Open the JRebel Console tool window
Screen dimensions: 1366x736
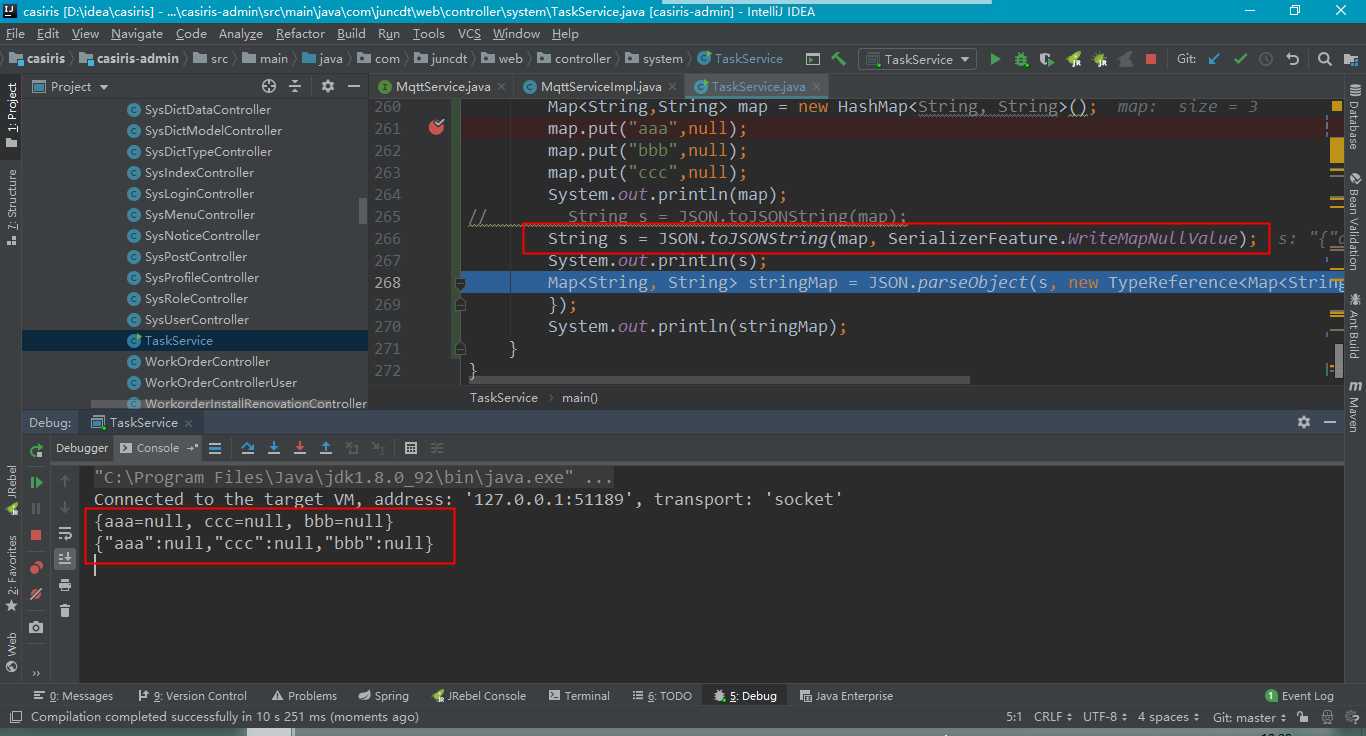[x=479, y=696]
